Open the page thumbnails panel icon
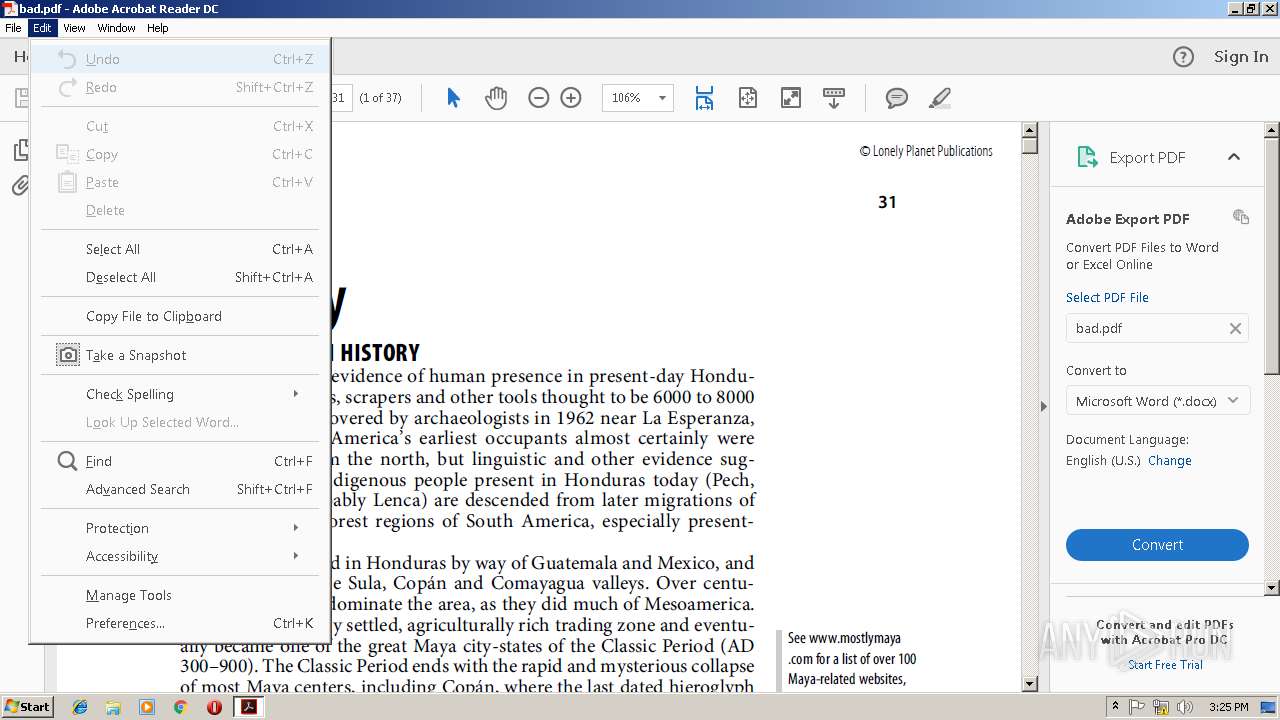This screenshot has width=1280, height=720. coord(20,150)
